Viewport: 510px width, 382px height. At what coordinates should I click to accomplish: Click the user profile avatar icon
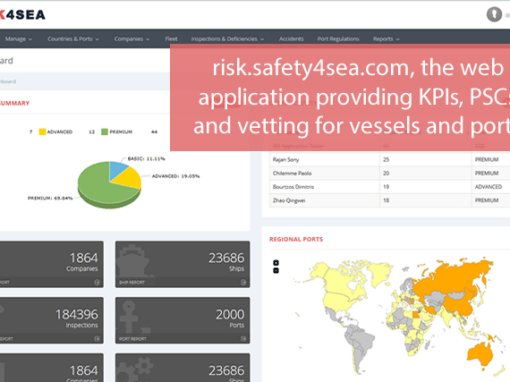[494, 14]
